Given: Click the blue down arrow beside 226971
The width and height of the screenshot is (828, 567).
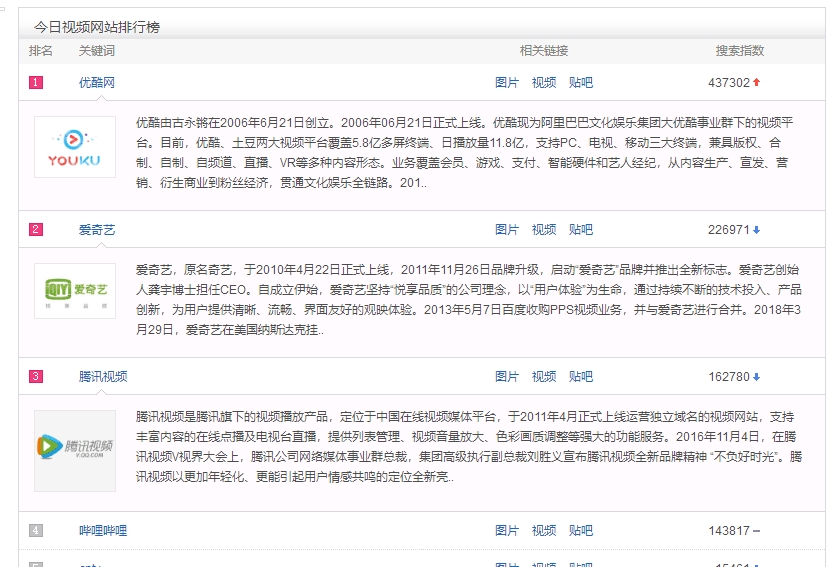Looking at the screenshot, I should point(756,230).
